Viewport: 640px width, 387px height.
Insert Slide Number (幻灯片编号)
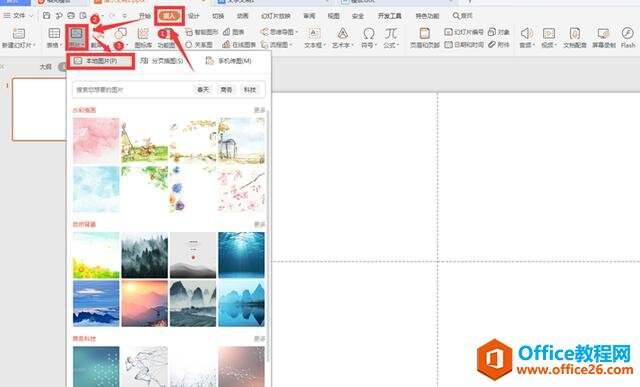click(x=464, y=32)
